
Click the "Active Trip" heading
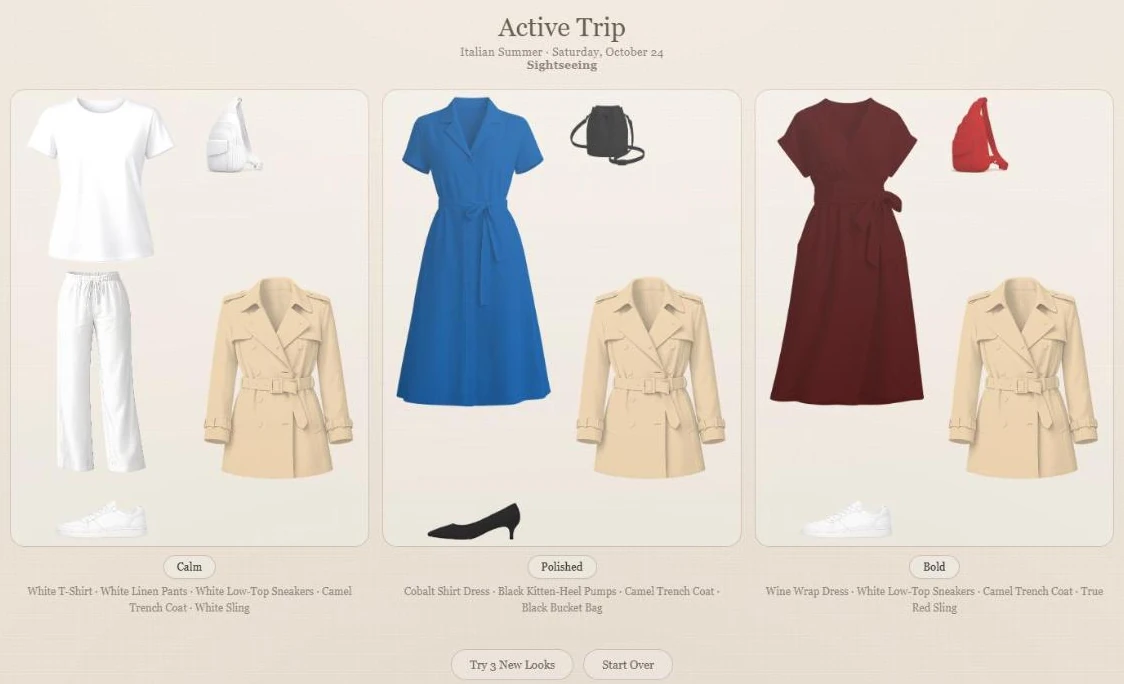point(562,27)
